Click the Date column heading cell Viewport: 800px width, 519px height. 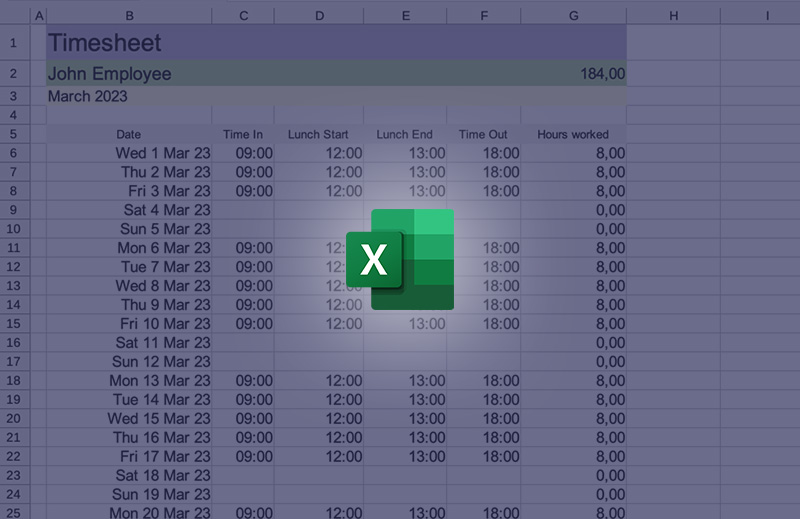click(129, 134)
